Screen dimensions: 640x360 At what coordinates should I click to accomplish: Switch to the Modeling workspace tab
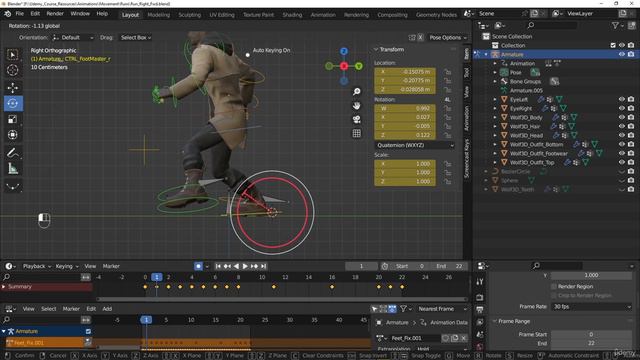(x=158, y=15)
